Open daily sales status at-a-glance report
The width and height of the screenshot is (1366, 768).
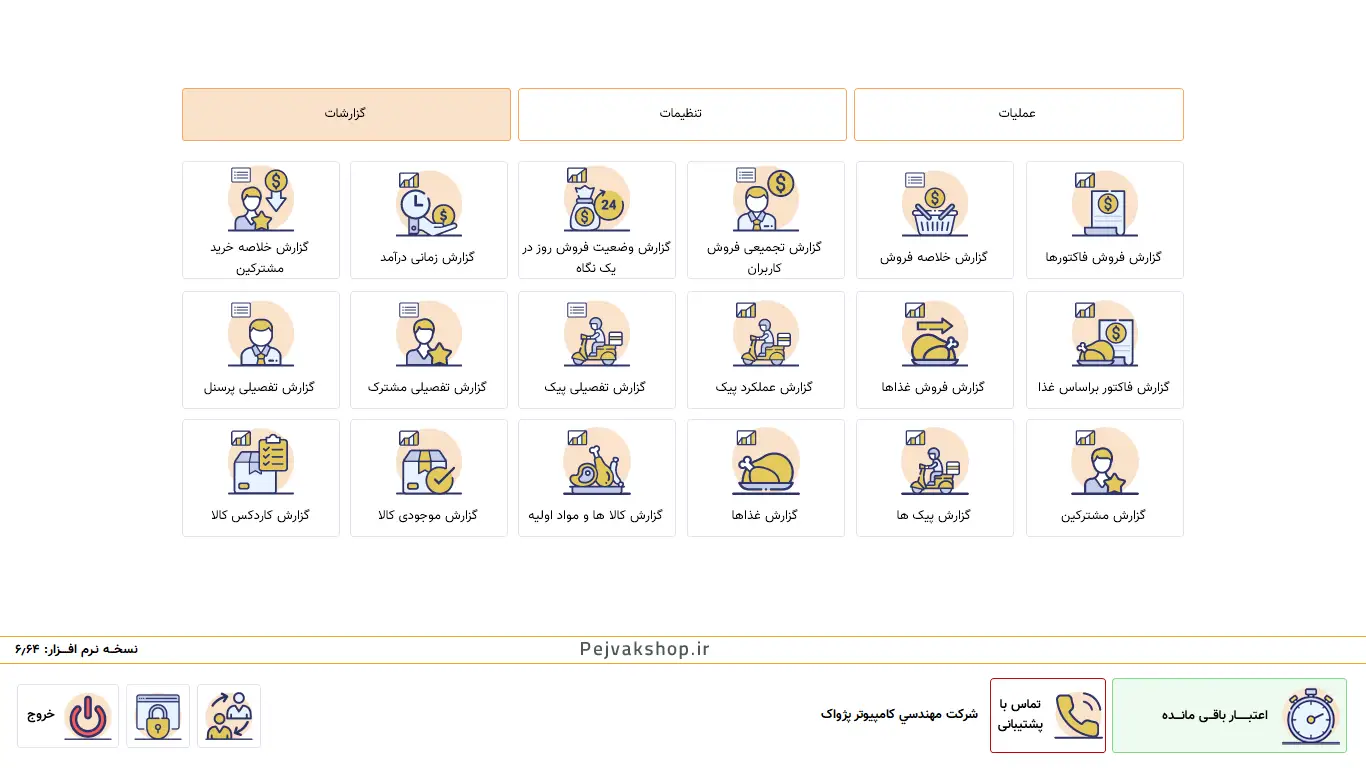point(596,220)
